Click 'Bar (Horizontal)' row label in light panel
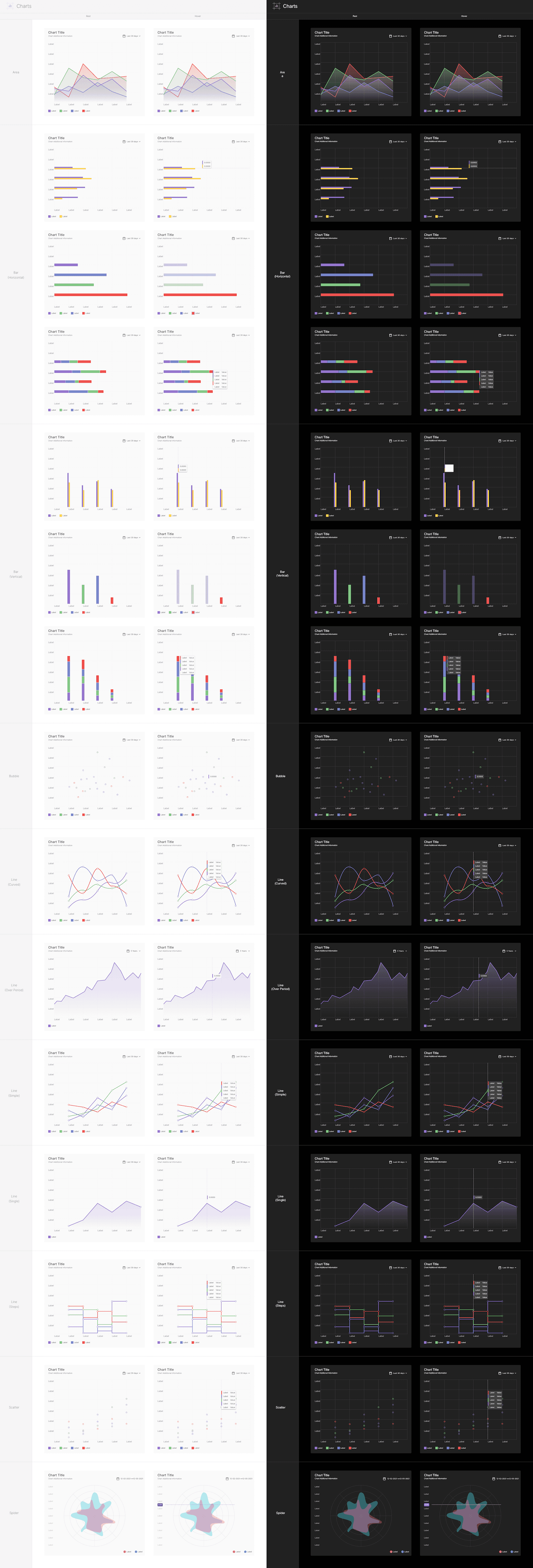 tap(16, 275)
